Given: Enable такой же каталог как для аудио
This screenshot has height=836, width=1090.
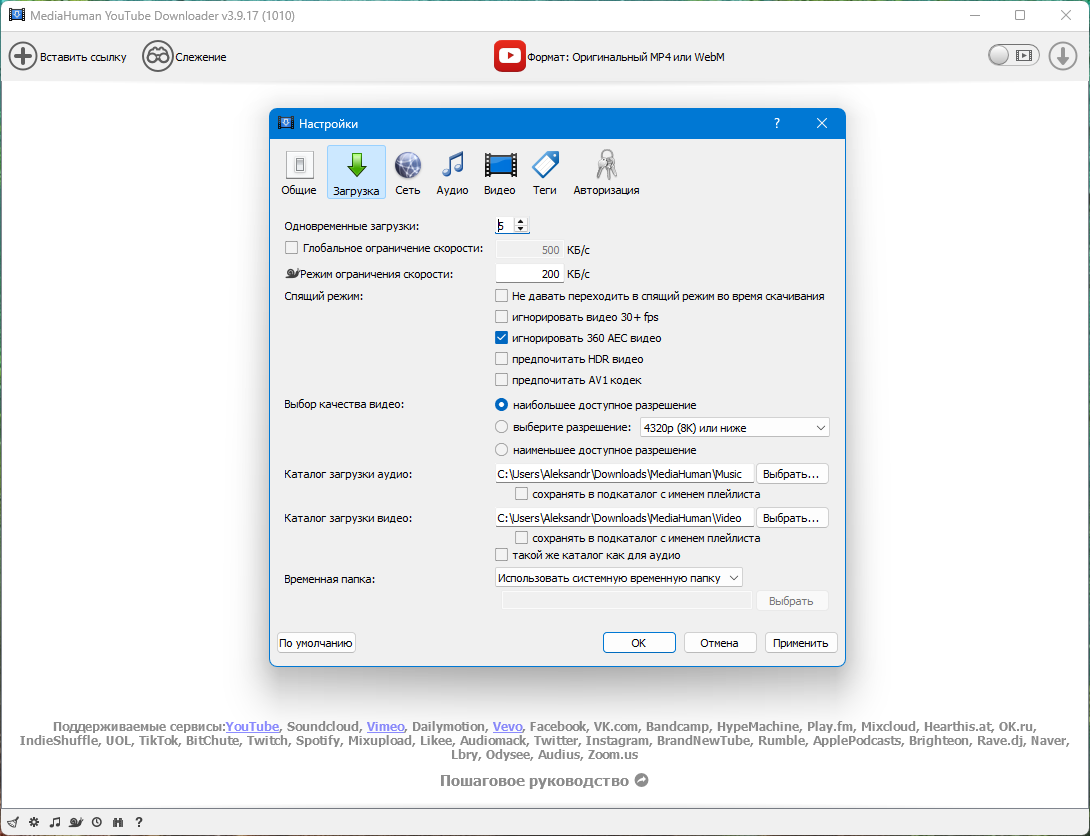Looking at the screenshot, I should click(x=501, y=555).
